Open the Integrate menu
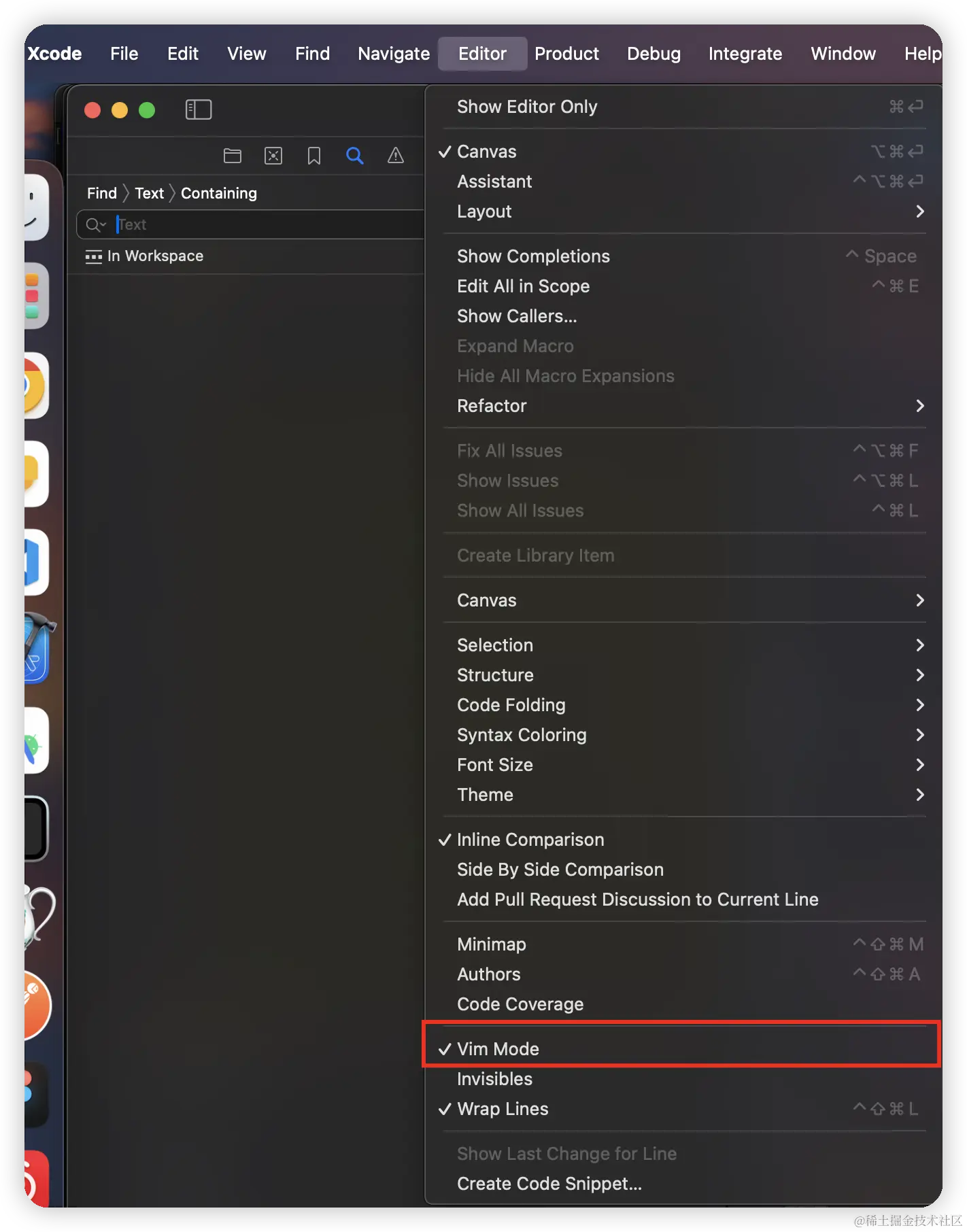Screen dimensions: 967x1232 pyautogui.click(x=745, y=54)
